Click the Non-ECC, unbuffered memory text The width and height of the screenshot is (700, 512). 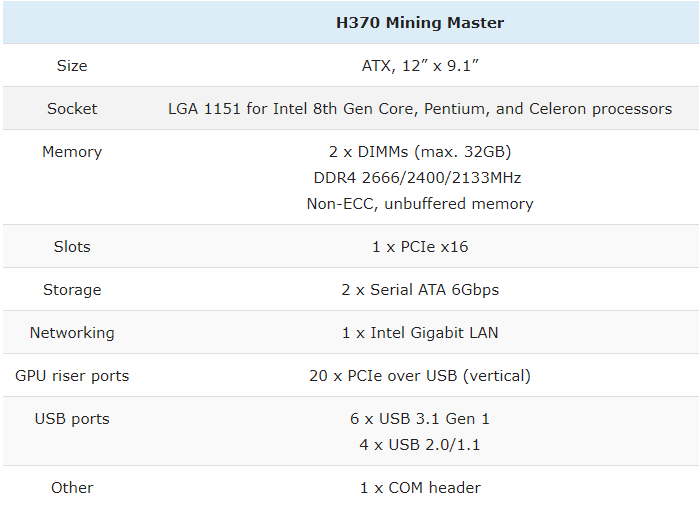pyautogui.click(x=420, y=204)
